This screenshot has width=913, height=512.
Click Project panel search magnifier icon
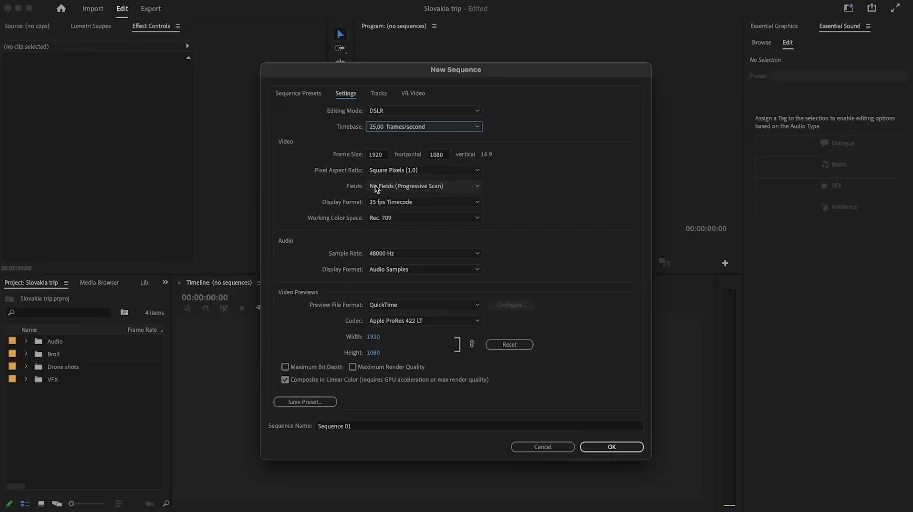11,313
